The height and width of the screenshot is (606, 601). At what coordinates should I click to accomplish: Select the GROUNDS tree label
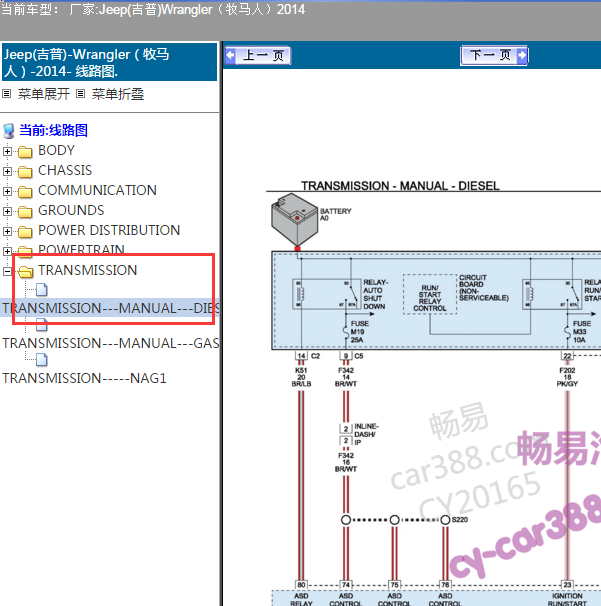(71, 211)
